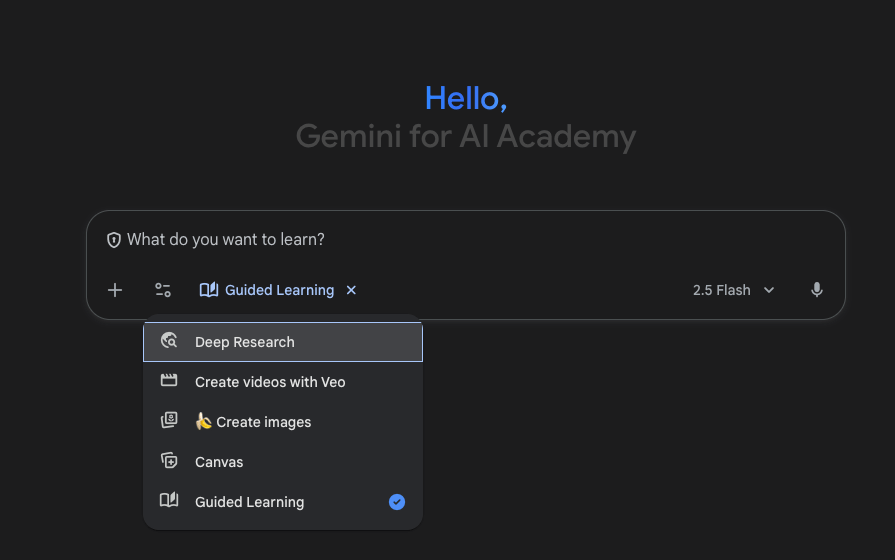Click the chevron arrow next to 2.5 Flash
The width and height of the screenshot is (895, 560).
[769, 290]
